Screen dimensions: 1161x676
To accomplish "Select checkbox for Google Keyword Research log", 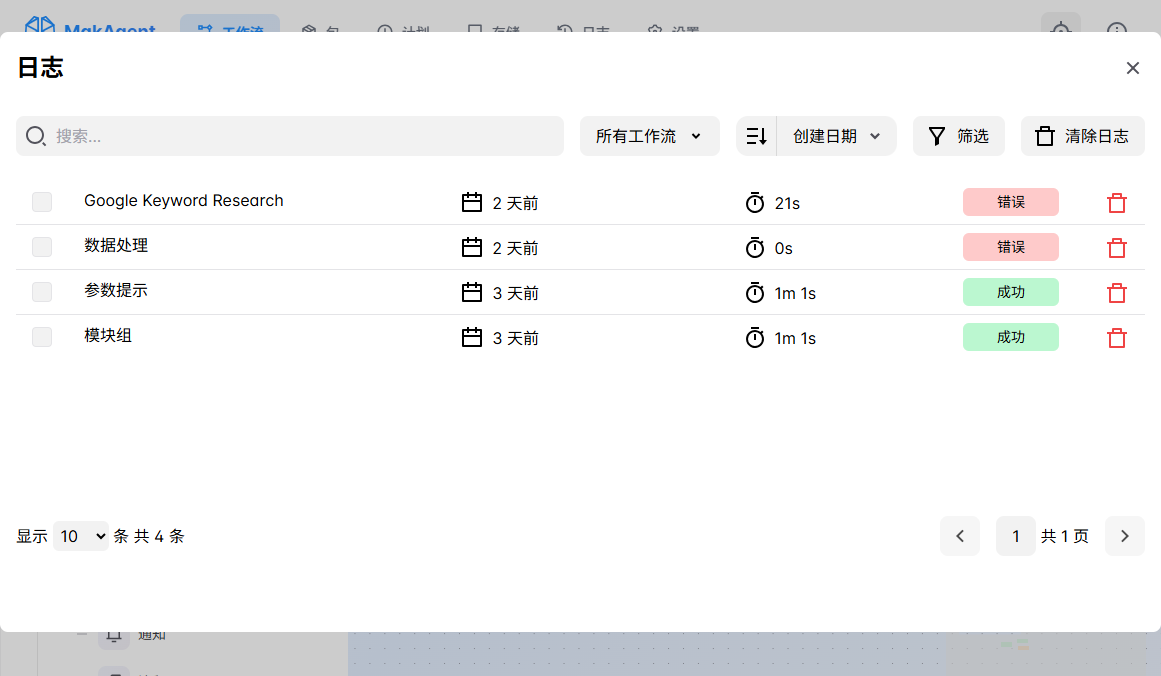I will point(42,202).
